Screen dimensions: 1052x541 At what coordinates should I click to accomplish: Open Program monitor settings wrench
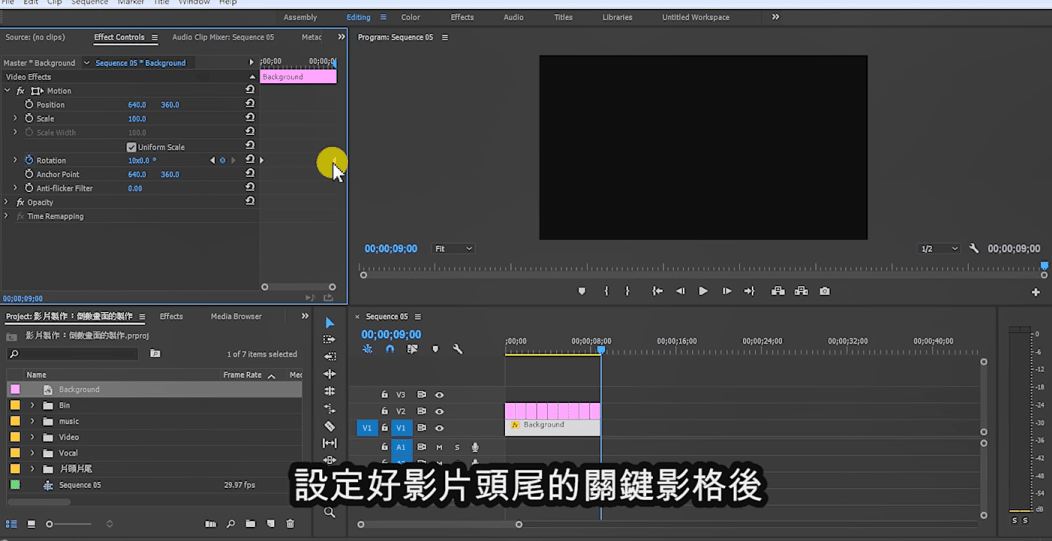pos(974,248)
